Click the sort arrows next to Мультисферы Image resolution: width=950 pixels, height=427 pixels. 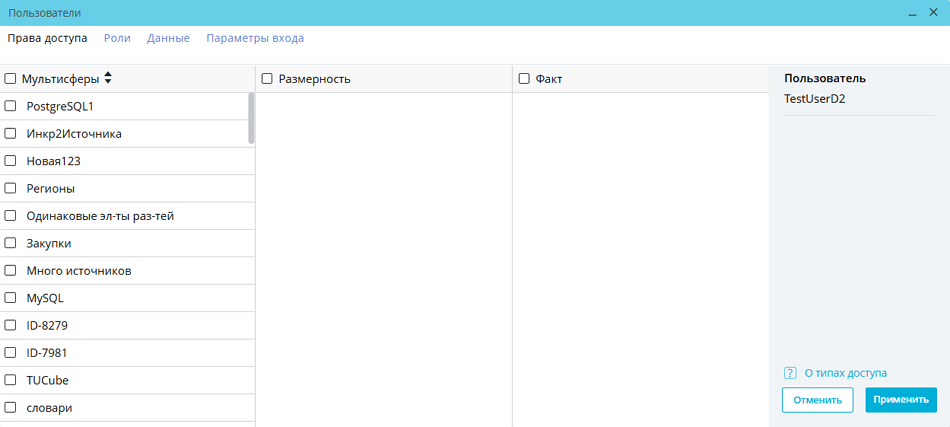(108, 78)
